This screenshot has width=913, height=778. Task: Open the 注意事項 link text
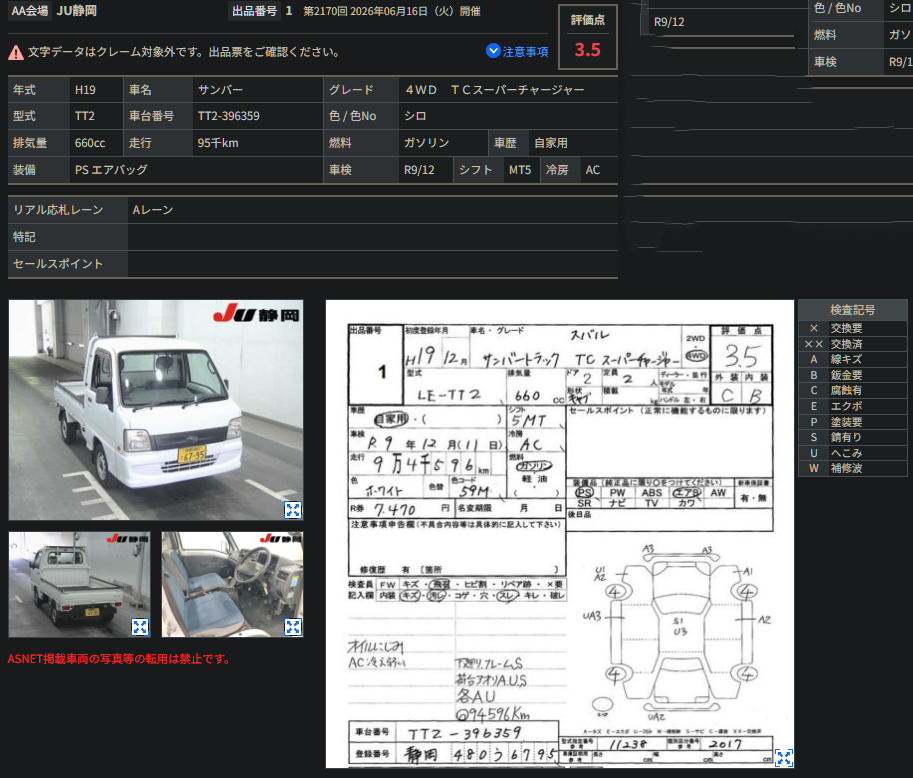pyautogui.click(x=525, y=52)
